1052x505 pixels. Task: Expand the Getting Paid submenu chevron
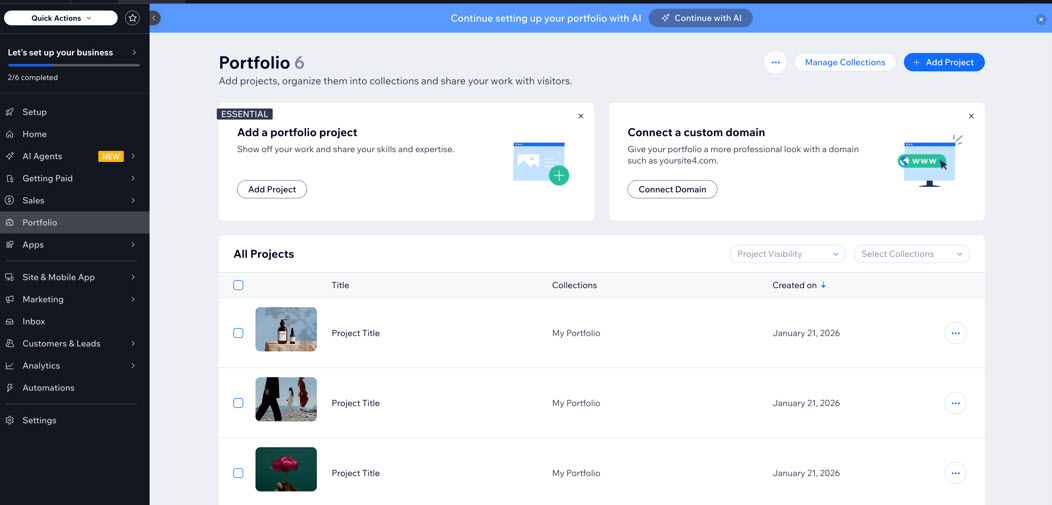tap(133, 178)
